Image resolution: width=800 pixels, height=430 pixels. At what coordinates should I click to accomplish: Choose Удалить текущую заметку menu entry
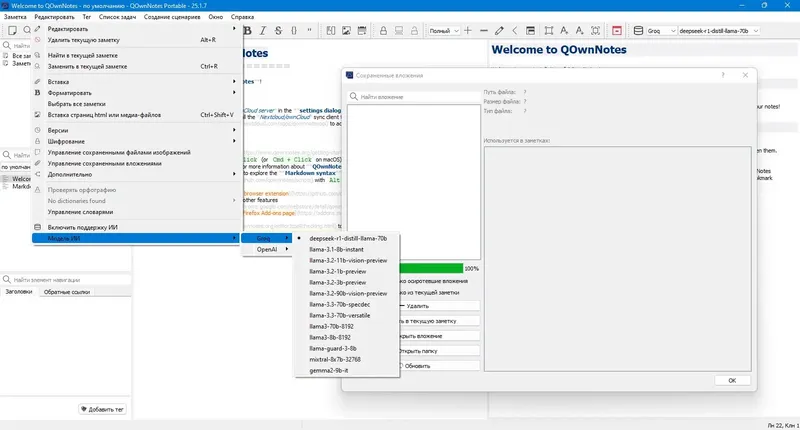pos(136,40)
